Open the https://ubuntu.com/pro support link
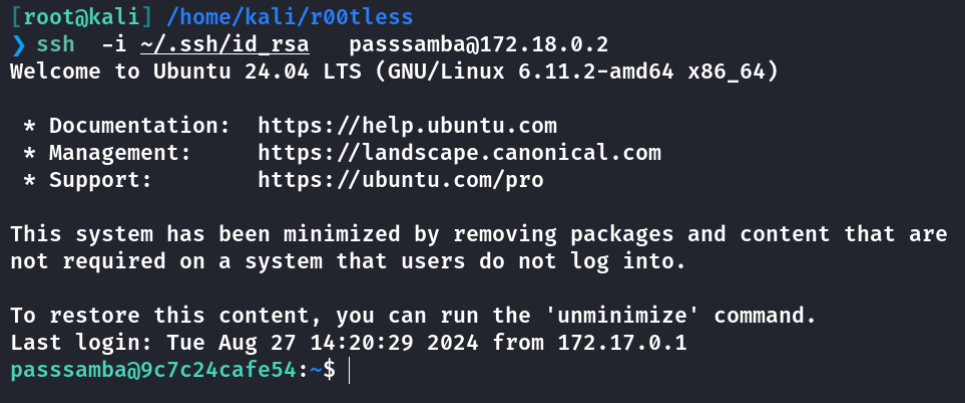 (401, 180)
